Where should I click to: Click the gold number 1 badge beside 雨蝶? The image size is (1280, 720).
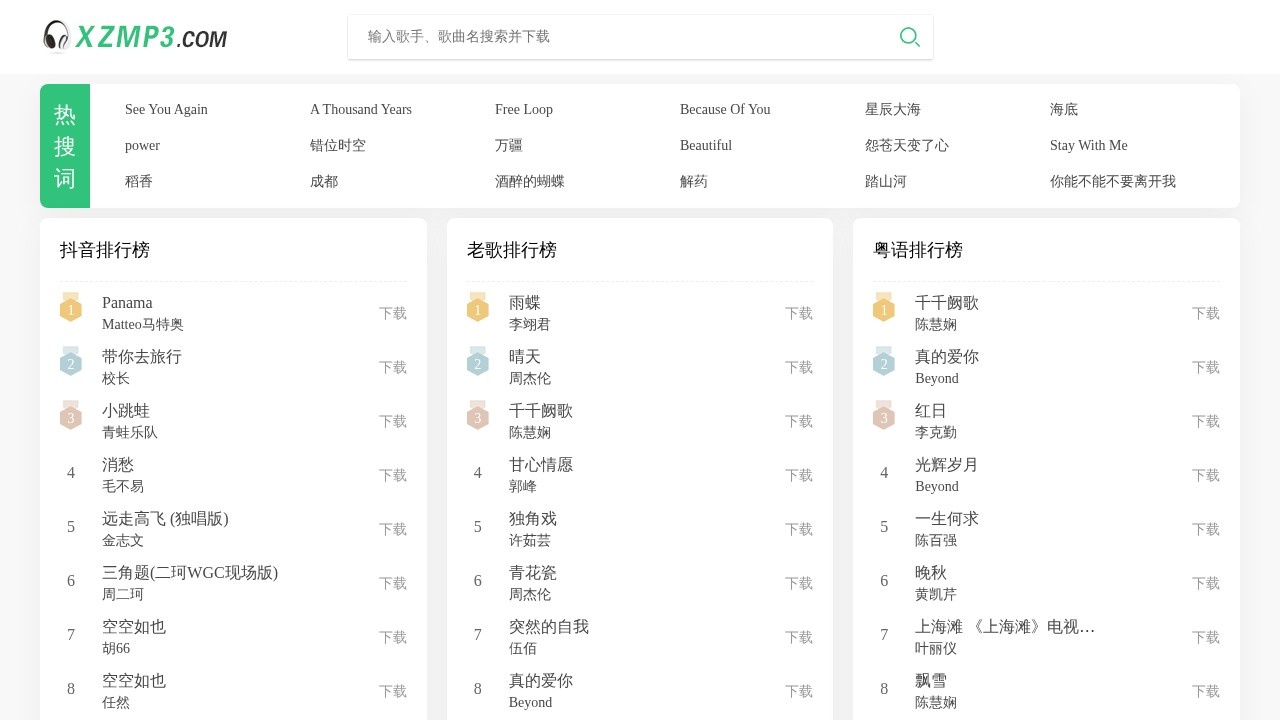tap(477, 309)
